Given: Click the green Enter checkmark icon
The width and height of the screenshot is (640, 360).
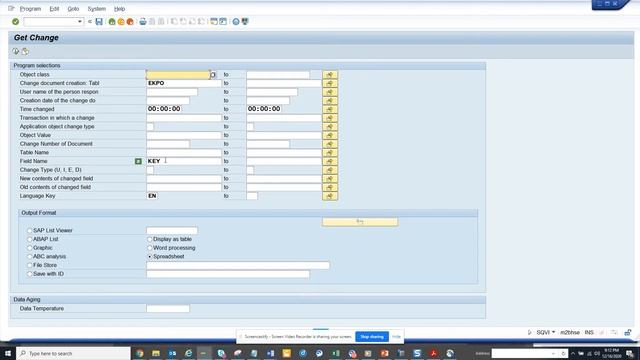Looking at the screenshot, I should coord(16,22).
